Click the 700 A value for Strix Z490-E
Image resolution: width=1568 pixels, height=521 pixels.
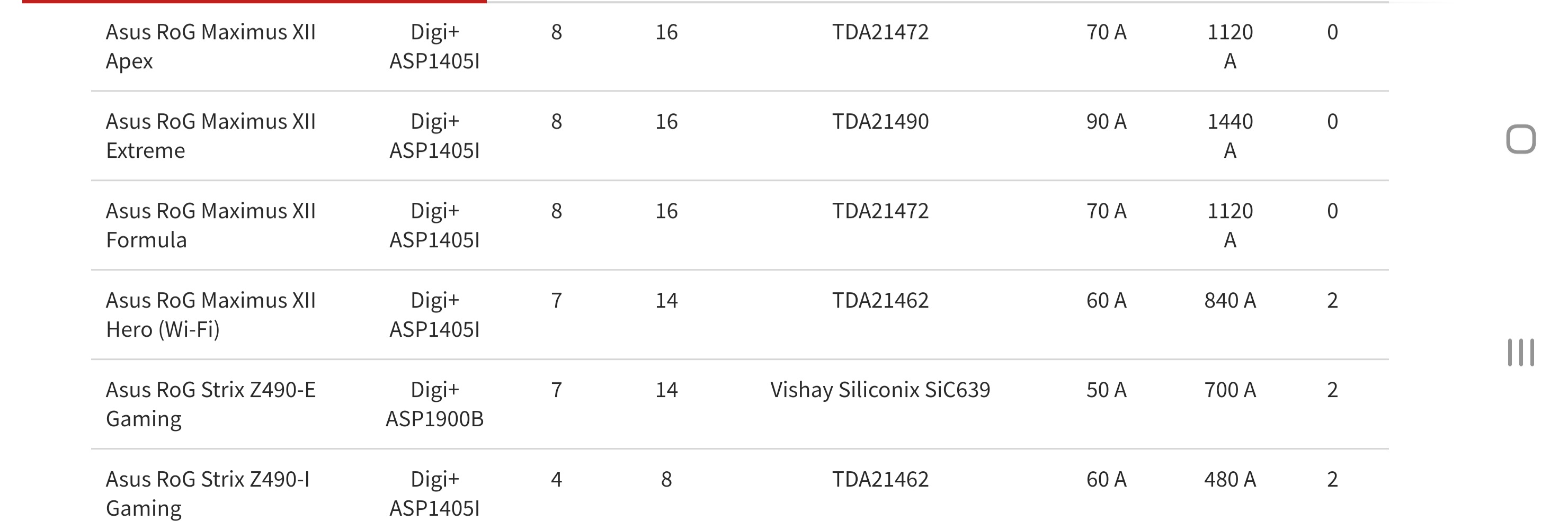click(x=1230, y=390)
